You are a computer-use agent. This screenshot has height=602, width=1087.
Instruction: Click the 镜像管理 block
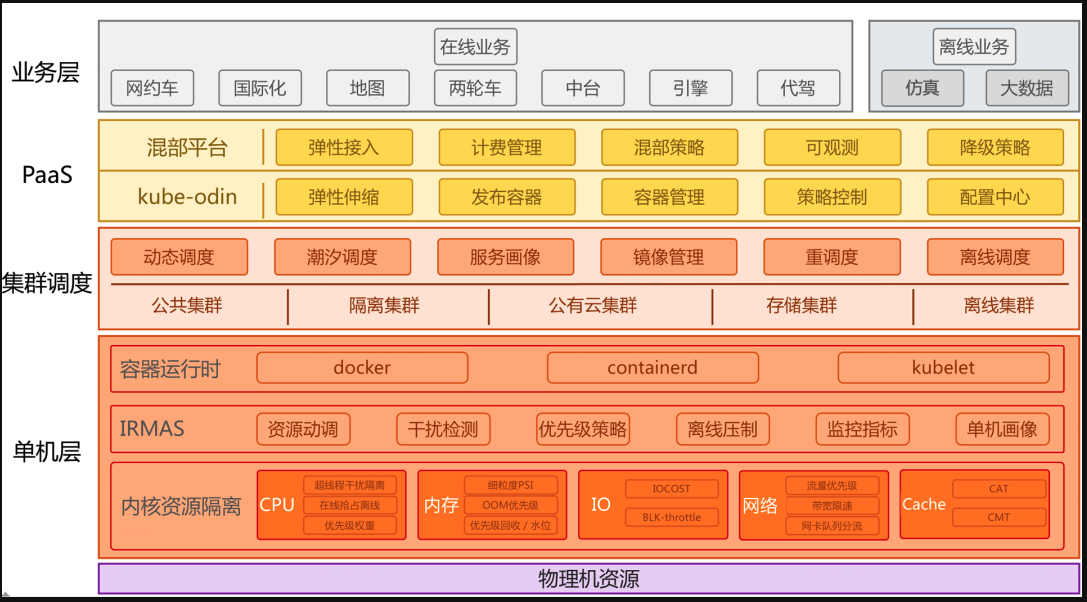click(669, 257)
